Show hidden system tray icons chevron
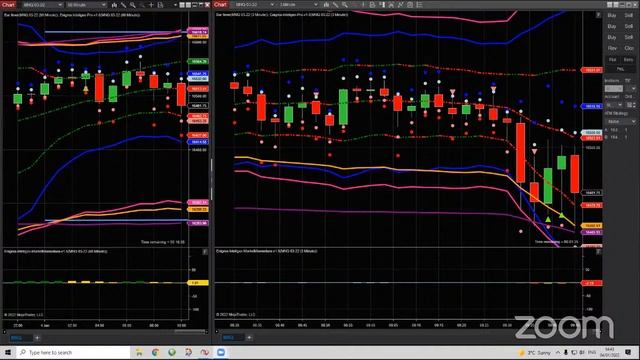The width and height of the screenshot is (640, 360). pos(558,352)
